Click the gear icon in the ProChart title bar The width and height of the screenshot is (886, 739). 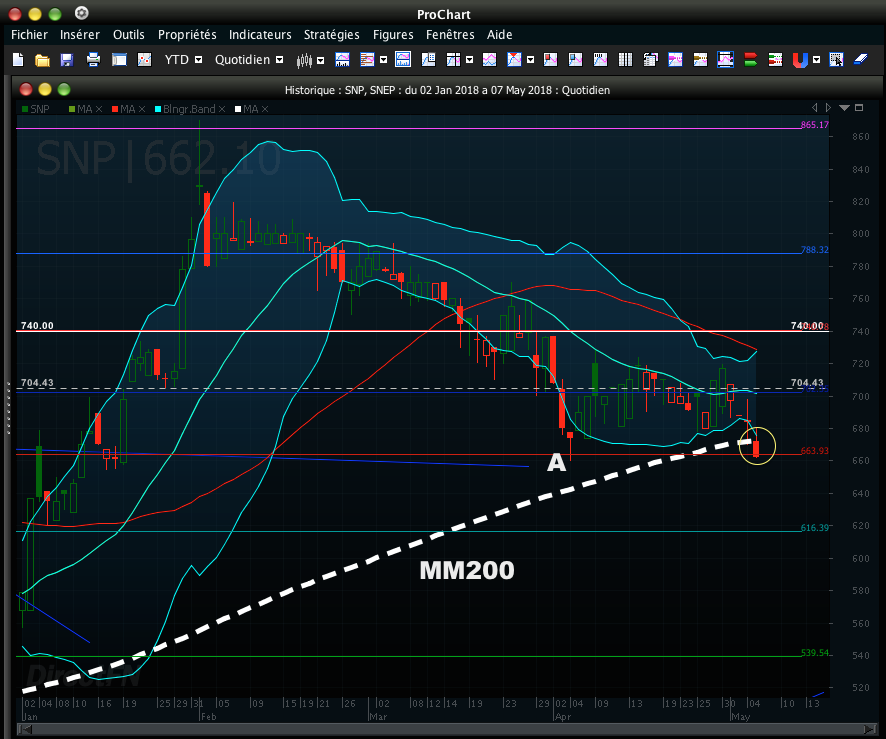[82, 13]
